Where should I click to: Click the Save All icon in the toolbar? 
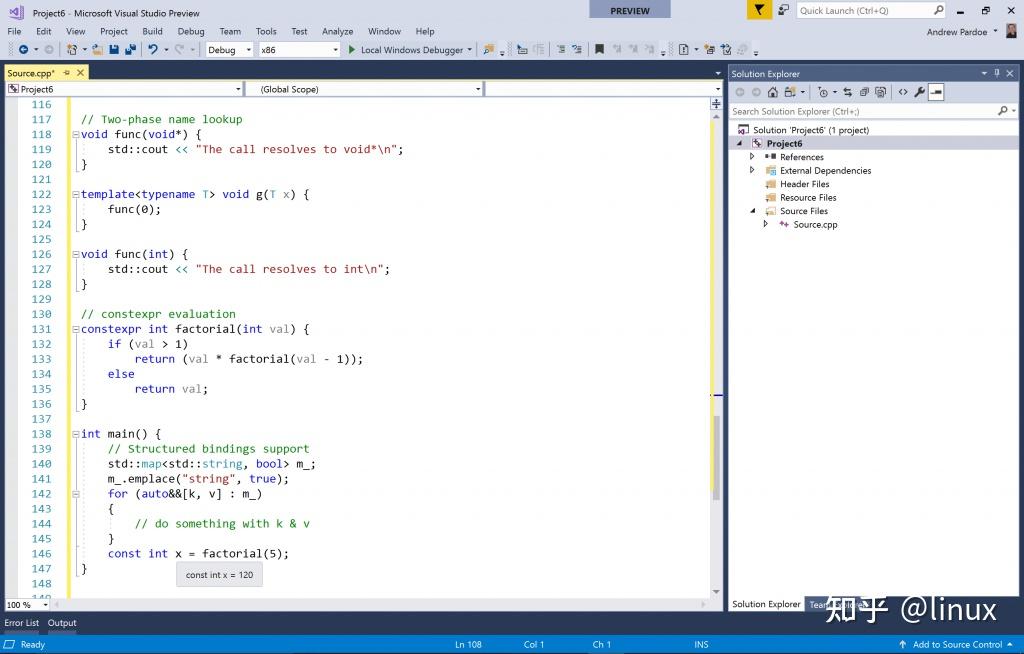[129, 50]
